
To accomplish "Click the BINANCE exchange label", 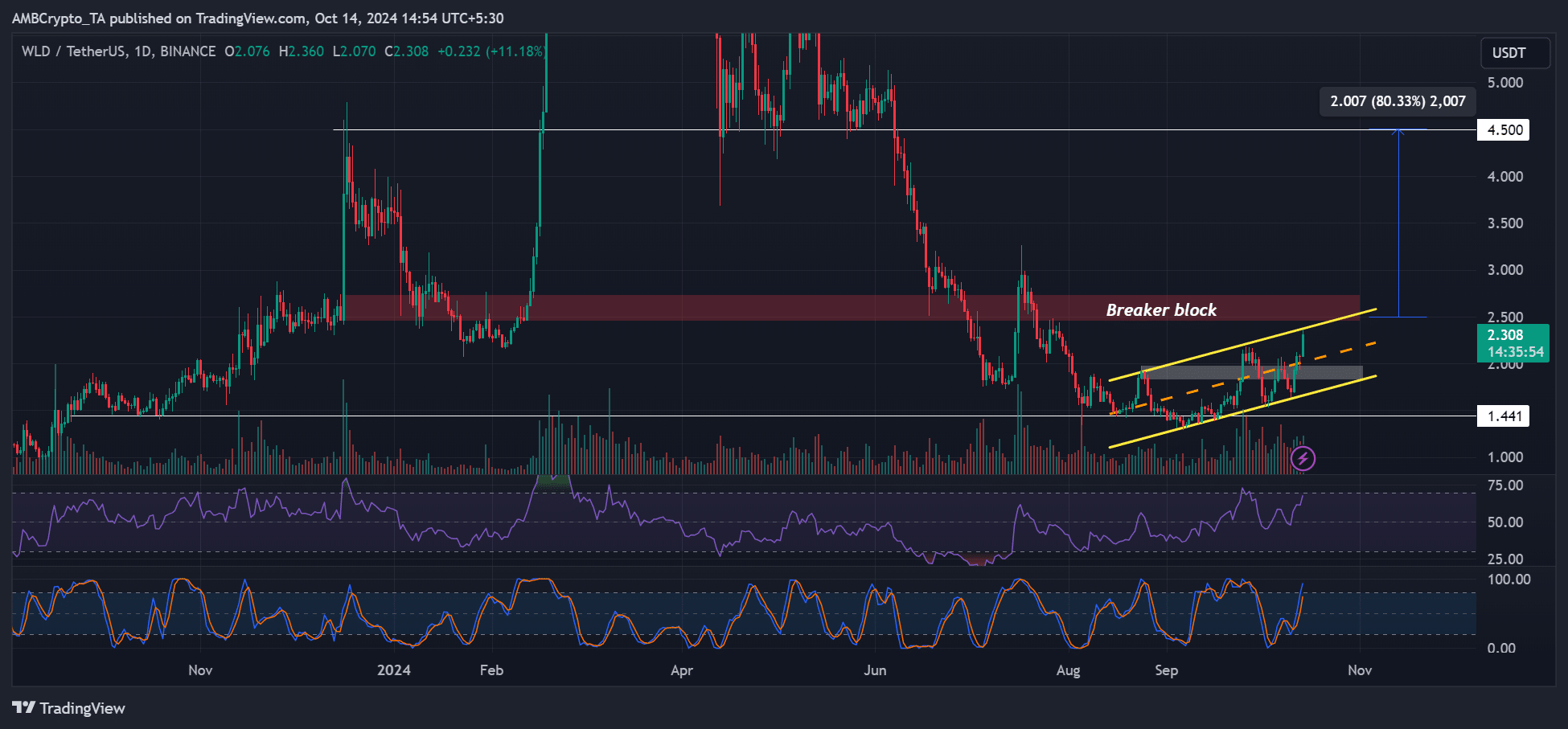I will coord(188,51).
